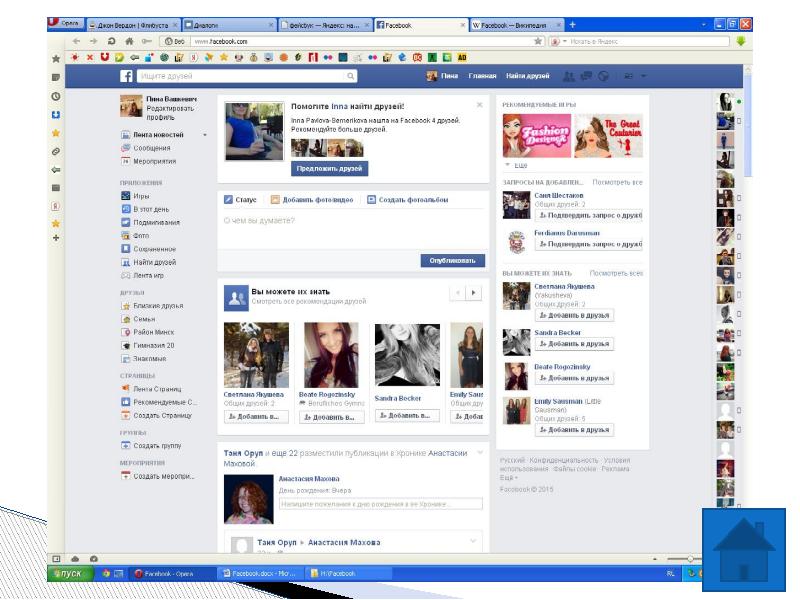Open the account menu arrow in the top bar

tap(644, 76)
